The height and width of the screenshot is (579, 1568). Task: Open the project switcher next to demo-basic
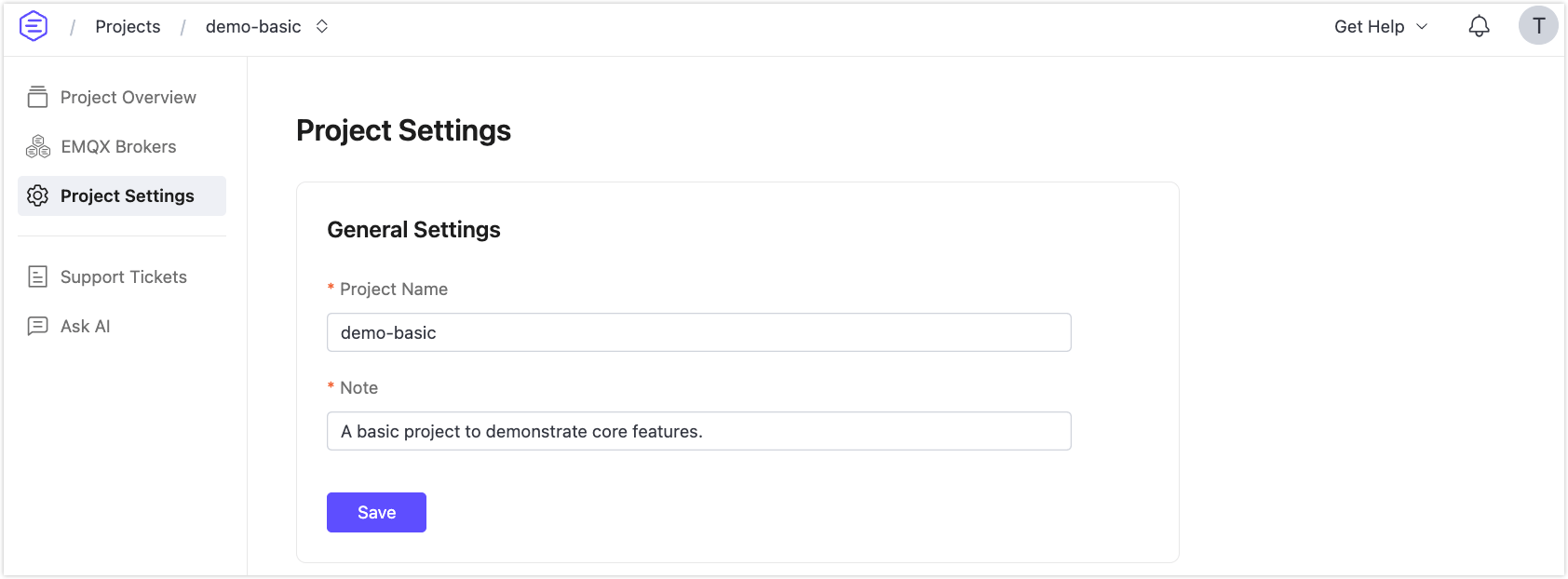(x=321, y=27)
